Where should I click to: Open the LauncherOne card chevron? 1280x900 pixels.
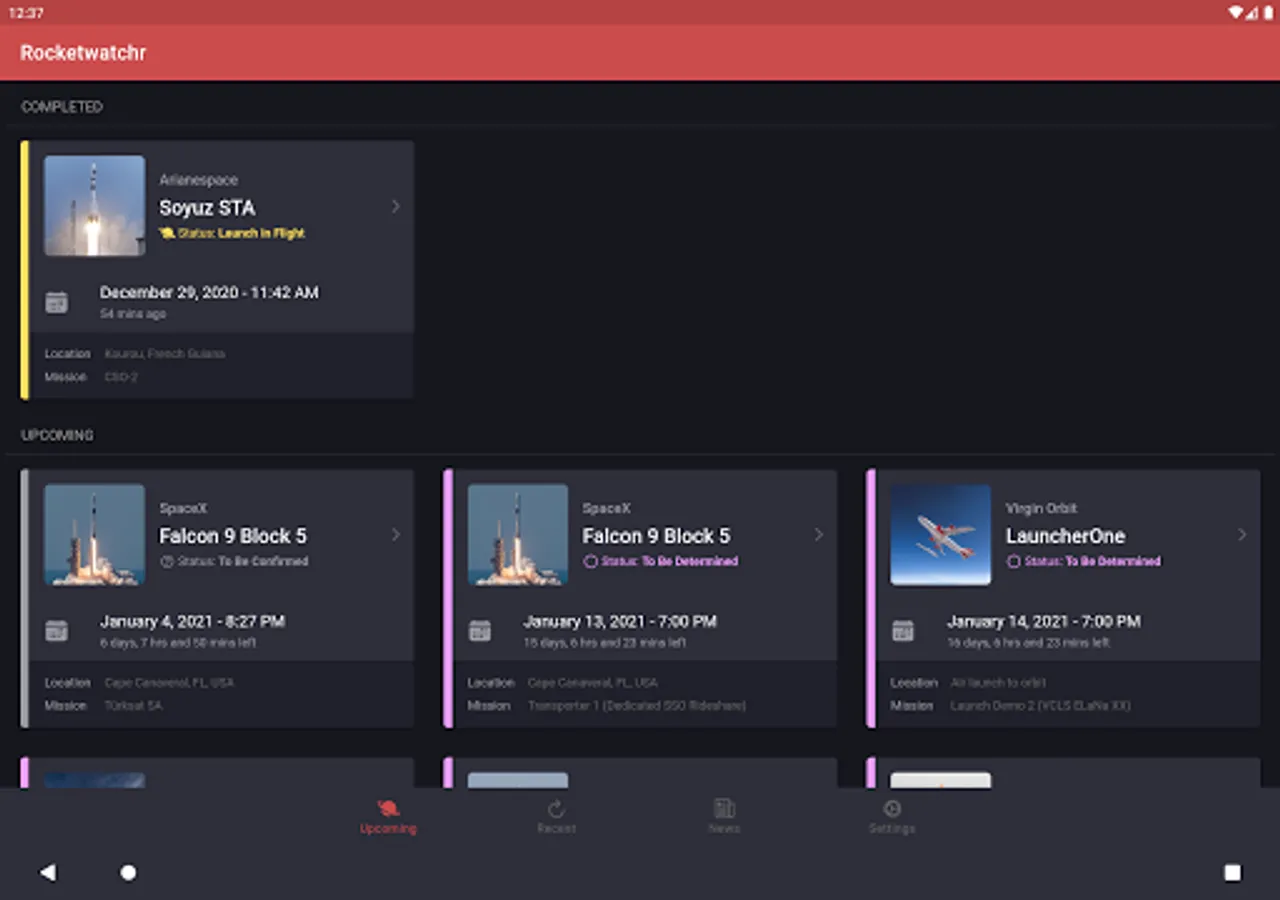click(1242, 535)
